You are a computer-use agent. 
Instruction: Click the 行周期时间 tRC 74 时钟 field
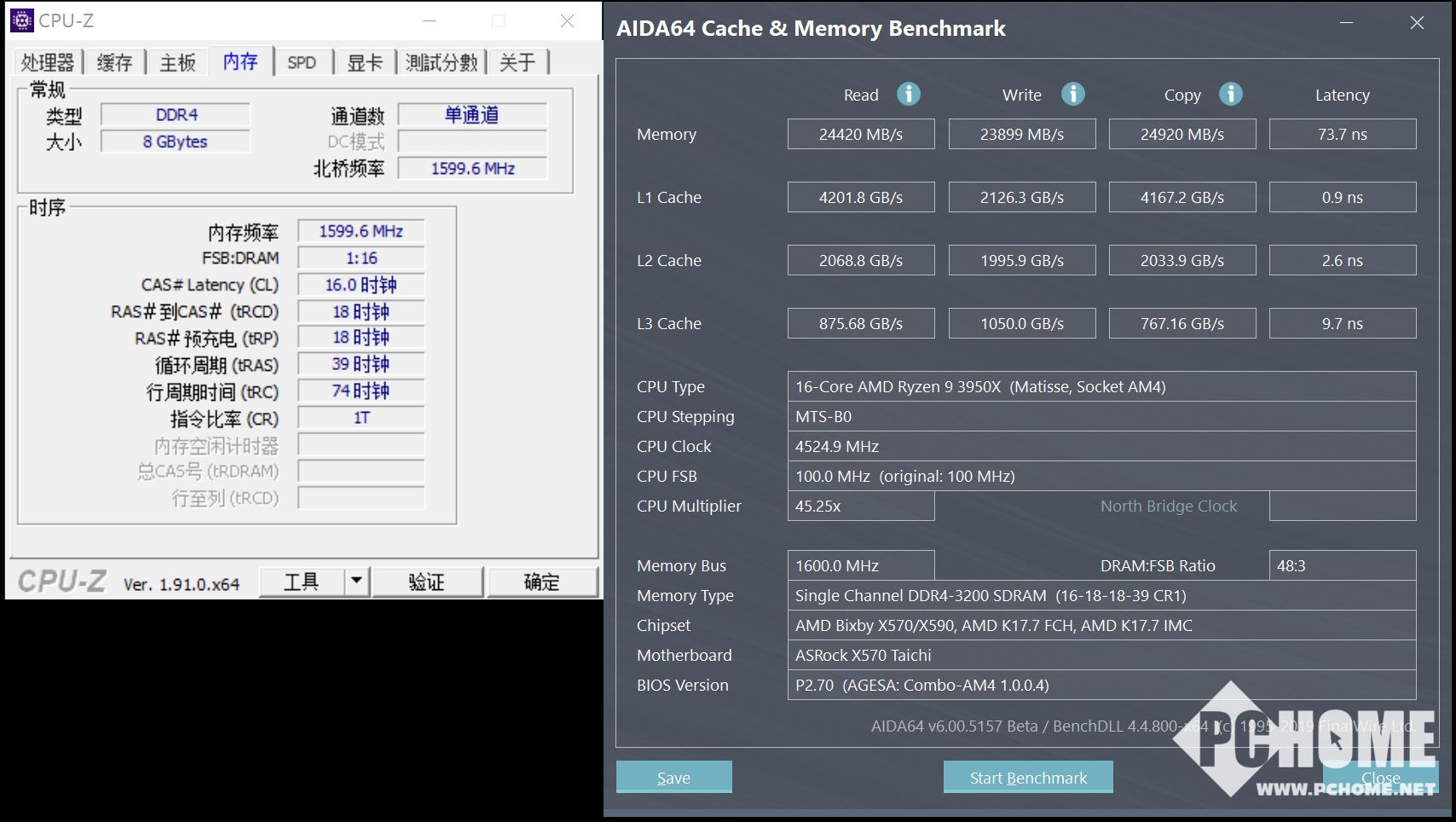click(361, 391)
